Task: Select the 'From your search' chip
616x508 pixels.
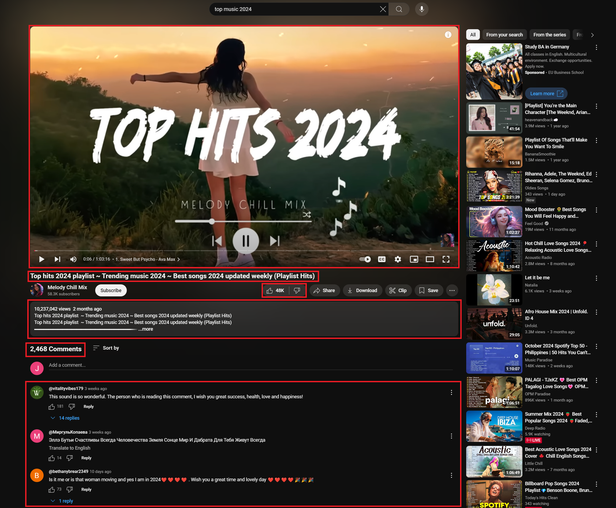Action: (504, 35)
